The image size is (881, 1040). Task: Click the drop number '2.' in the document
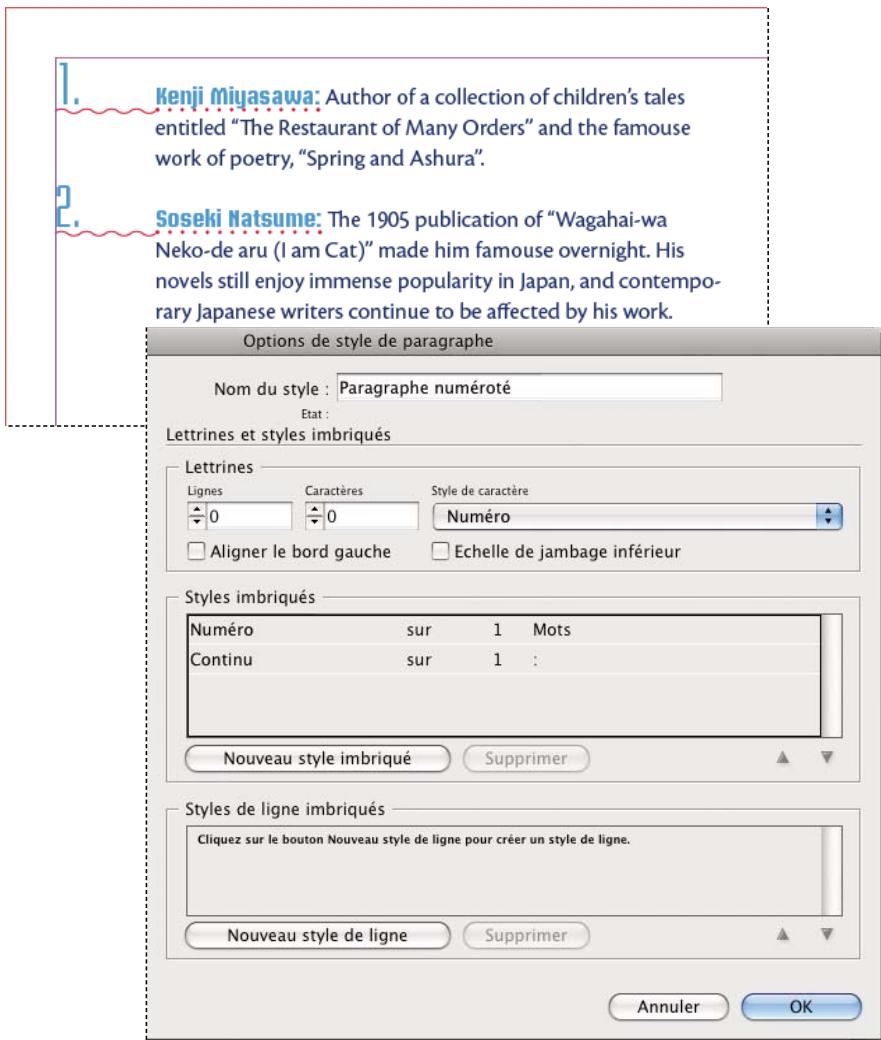(68, 206)
